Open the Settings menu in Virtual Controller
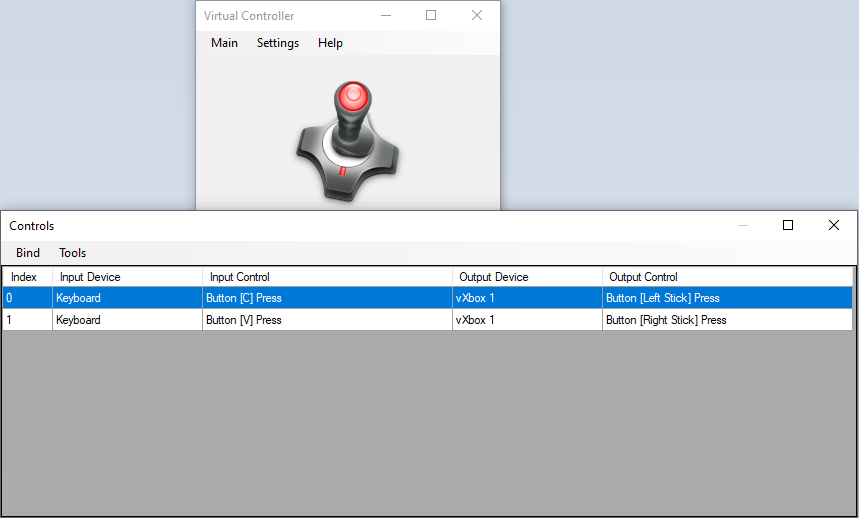 pyautogui.click(x=278, y=43)
